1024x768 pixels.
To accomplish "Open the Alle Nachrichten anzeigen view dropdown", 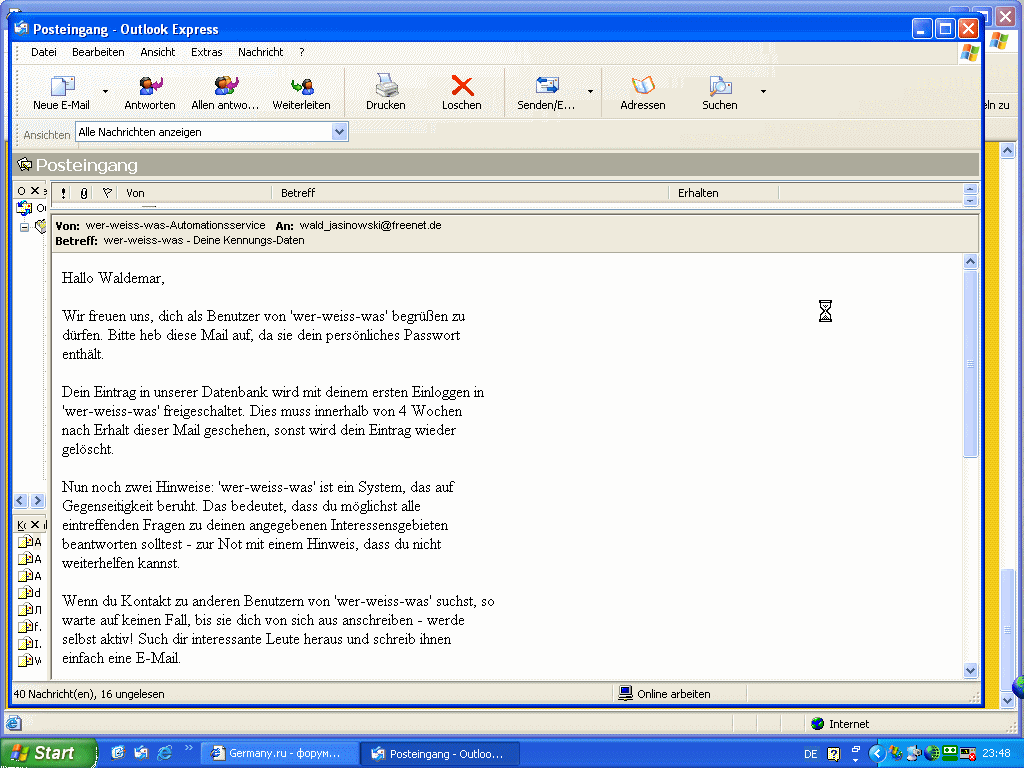I will pos(339,132).
